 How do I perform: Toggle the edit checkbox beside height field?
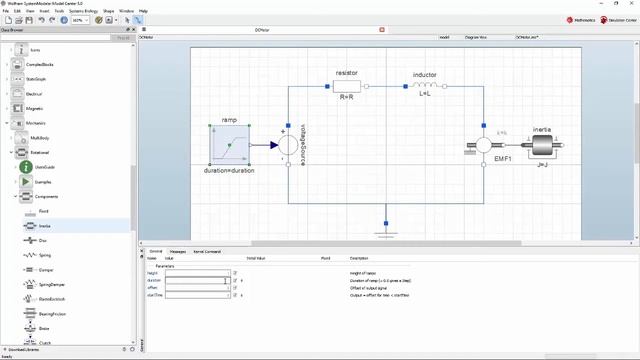[x=235, y=273]
